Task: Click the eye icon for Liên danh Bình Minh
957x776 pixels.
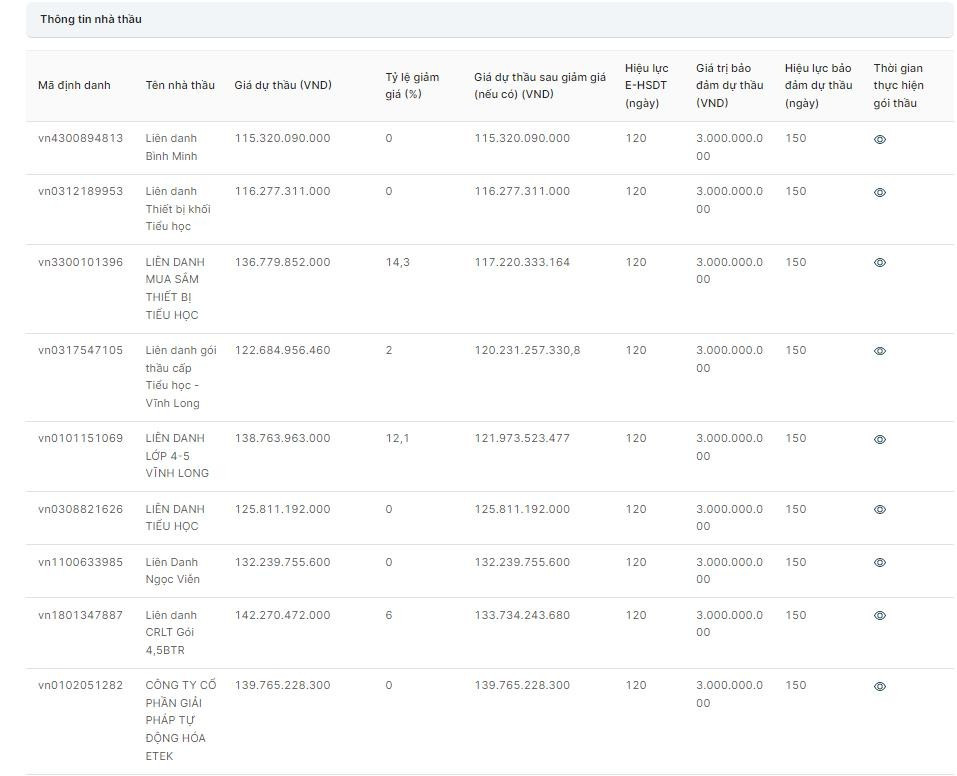Action: tap(880, 140)
